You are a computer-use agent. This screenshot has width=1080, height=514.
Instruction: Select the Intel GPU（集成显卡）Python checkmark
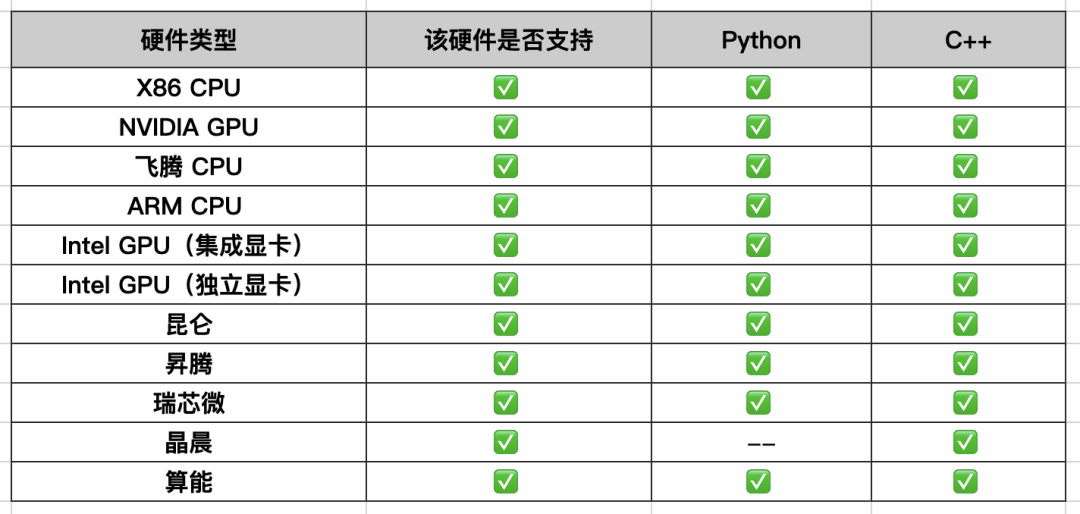[x=758, y=245]
